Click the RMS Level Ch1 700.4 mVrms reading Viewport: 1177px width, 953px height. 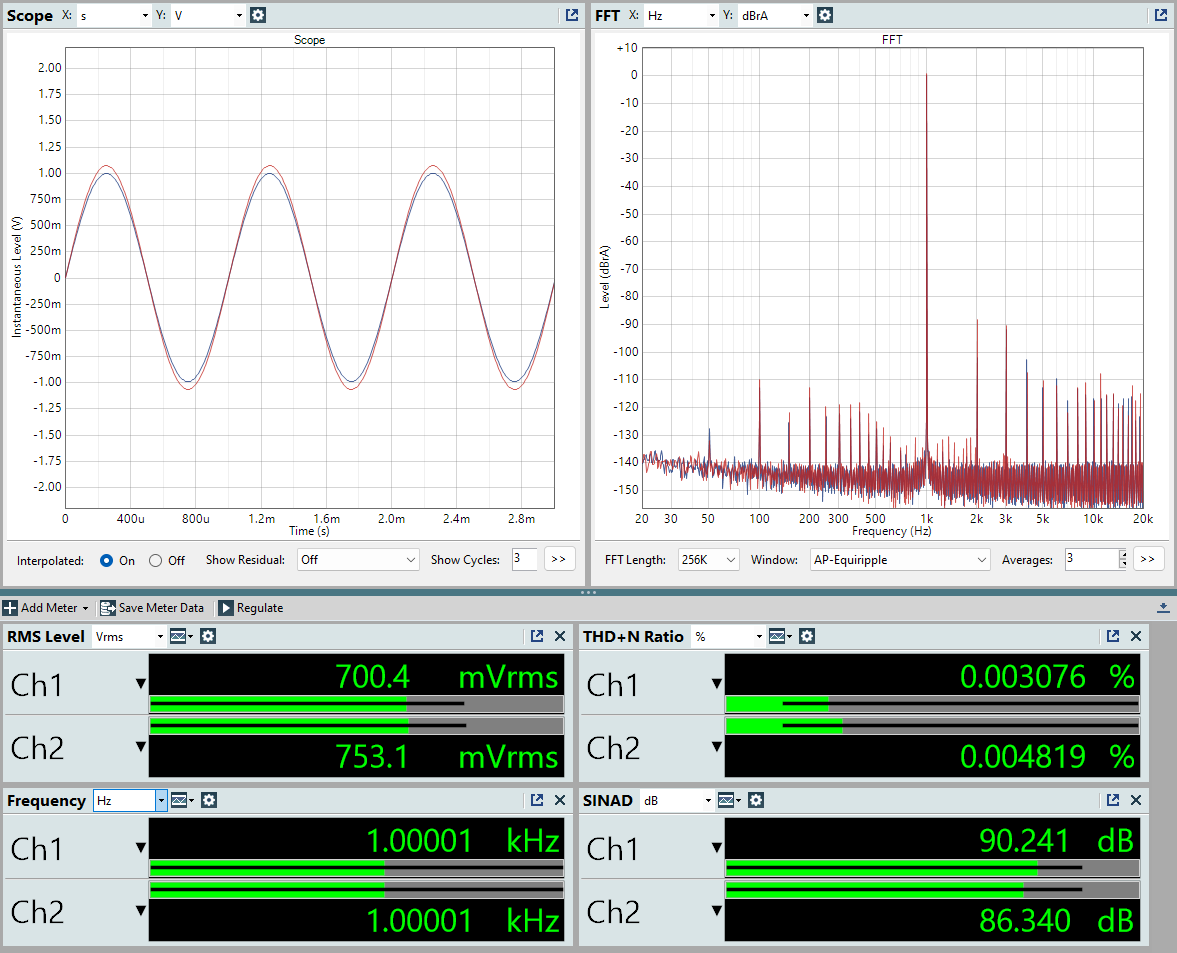point(447,677)
